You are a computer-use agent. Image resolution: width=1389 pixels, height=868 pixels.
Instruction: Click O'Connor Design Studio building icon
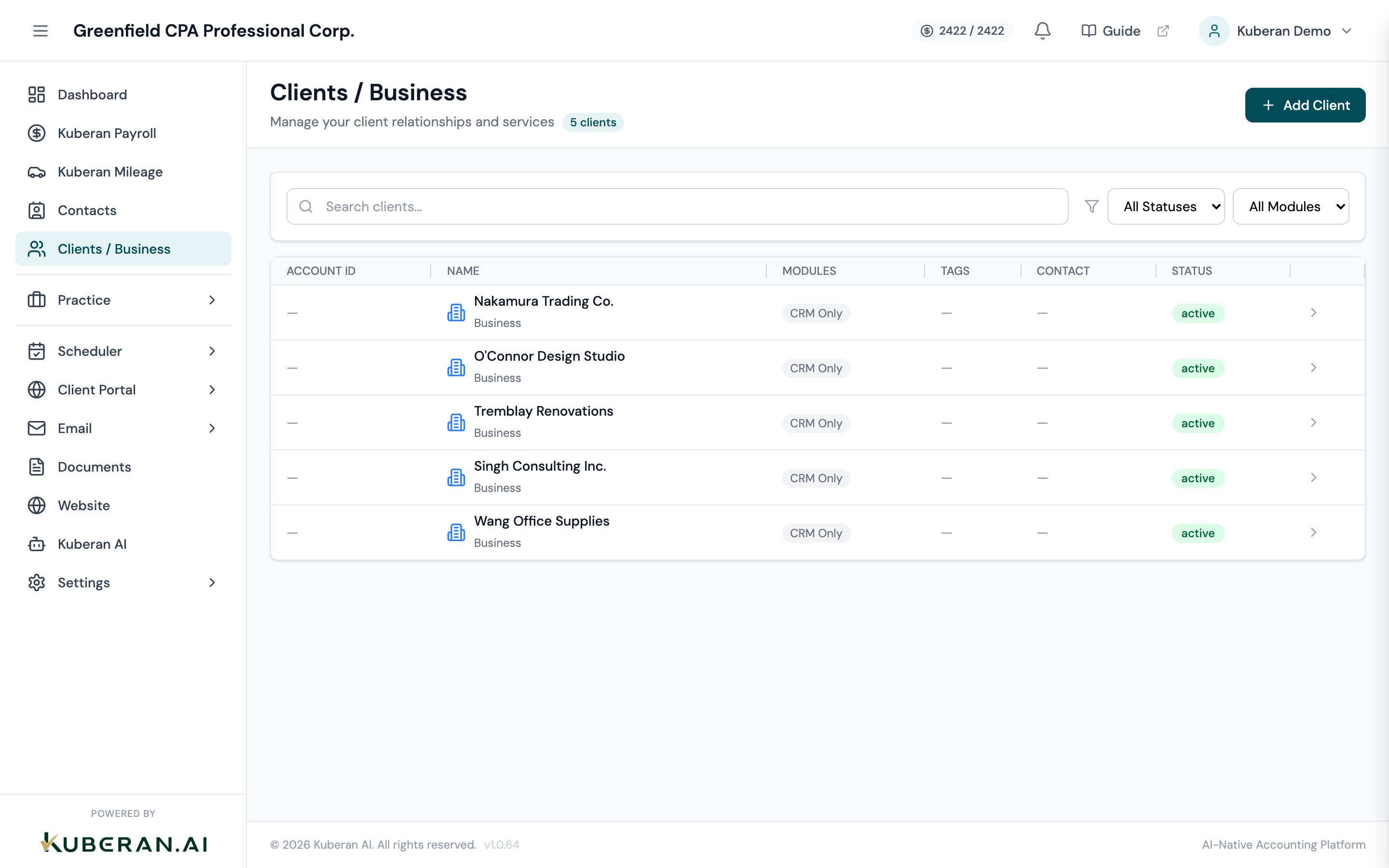(x=456, y=368)
